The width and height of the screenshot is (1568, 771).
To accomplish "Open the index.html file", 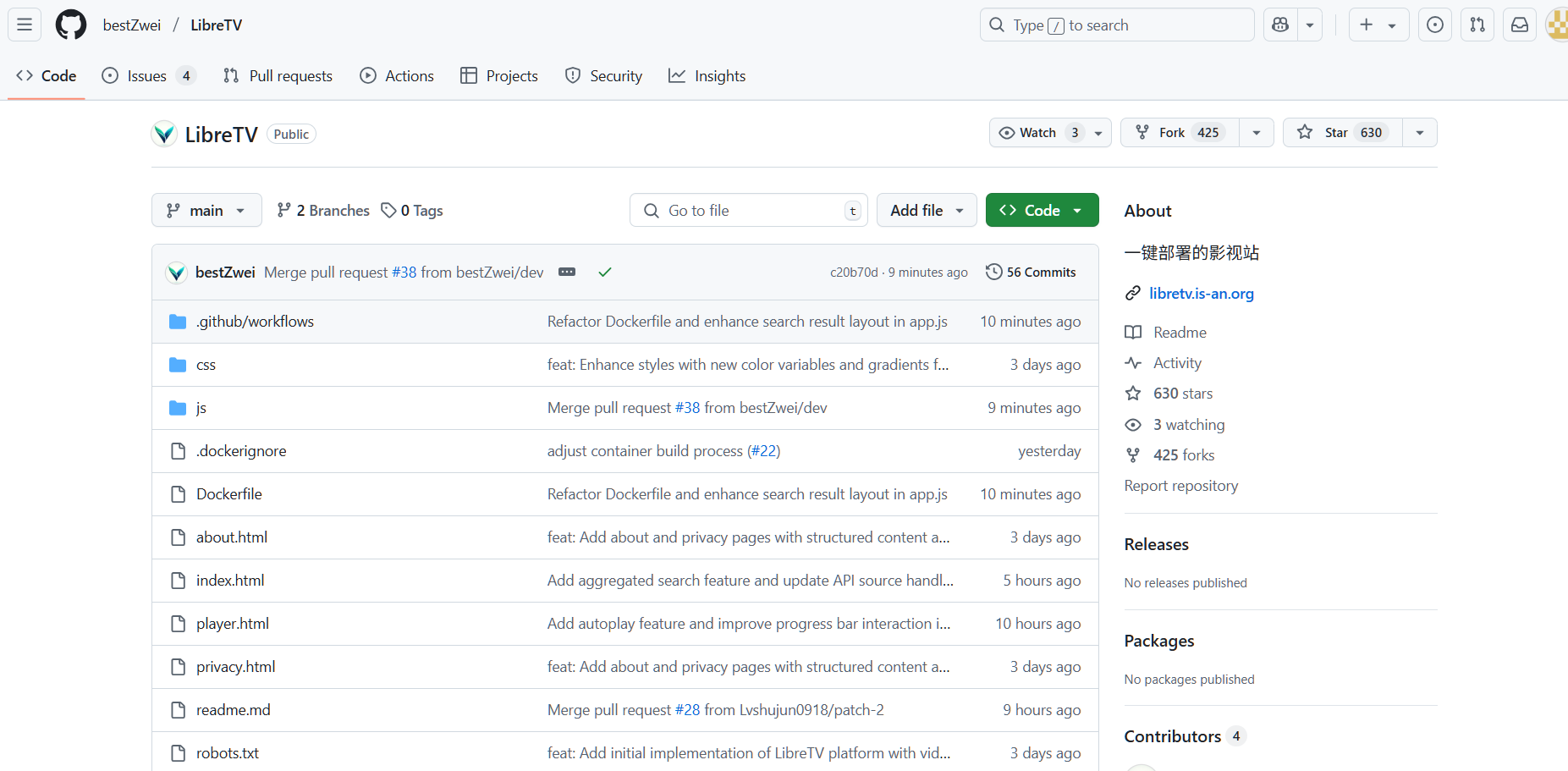I will [x=230, y=581].
